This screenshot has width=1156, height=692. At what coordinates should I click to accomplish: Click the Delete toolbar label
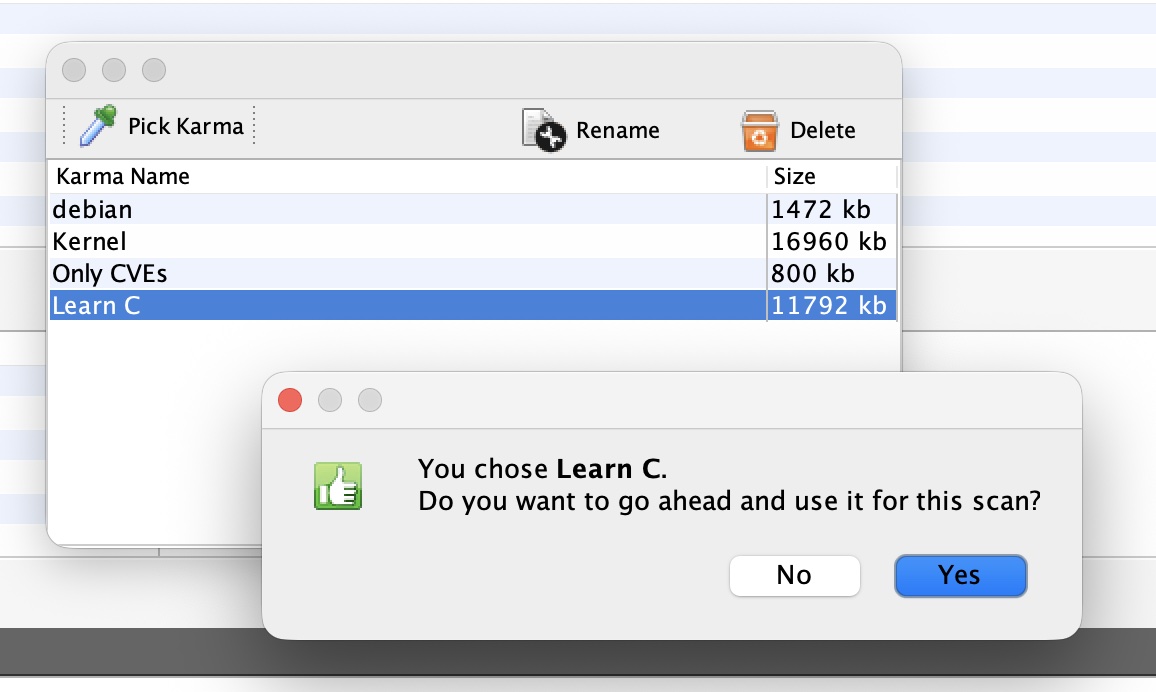tap(823, 131)
